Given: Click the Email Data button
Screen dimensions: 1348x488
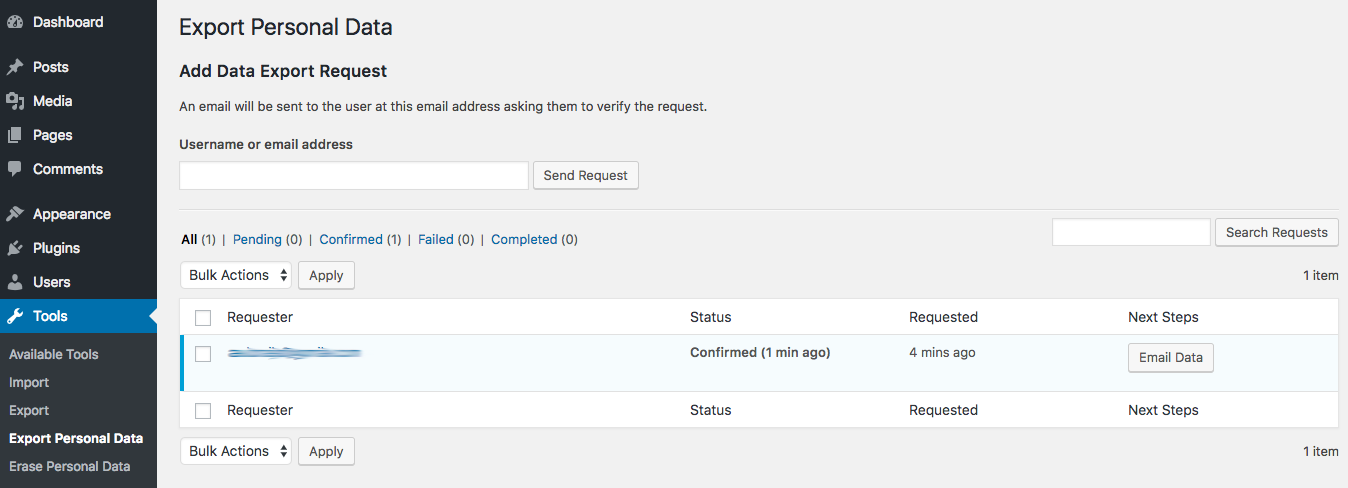Looking at the screenshot, I should 1171,358.
